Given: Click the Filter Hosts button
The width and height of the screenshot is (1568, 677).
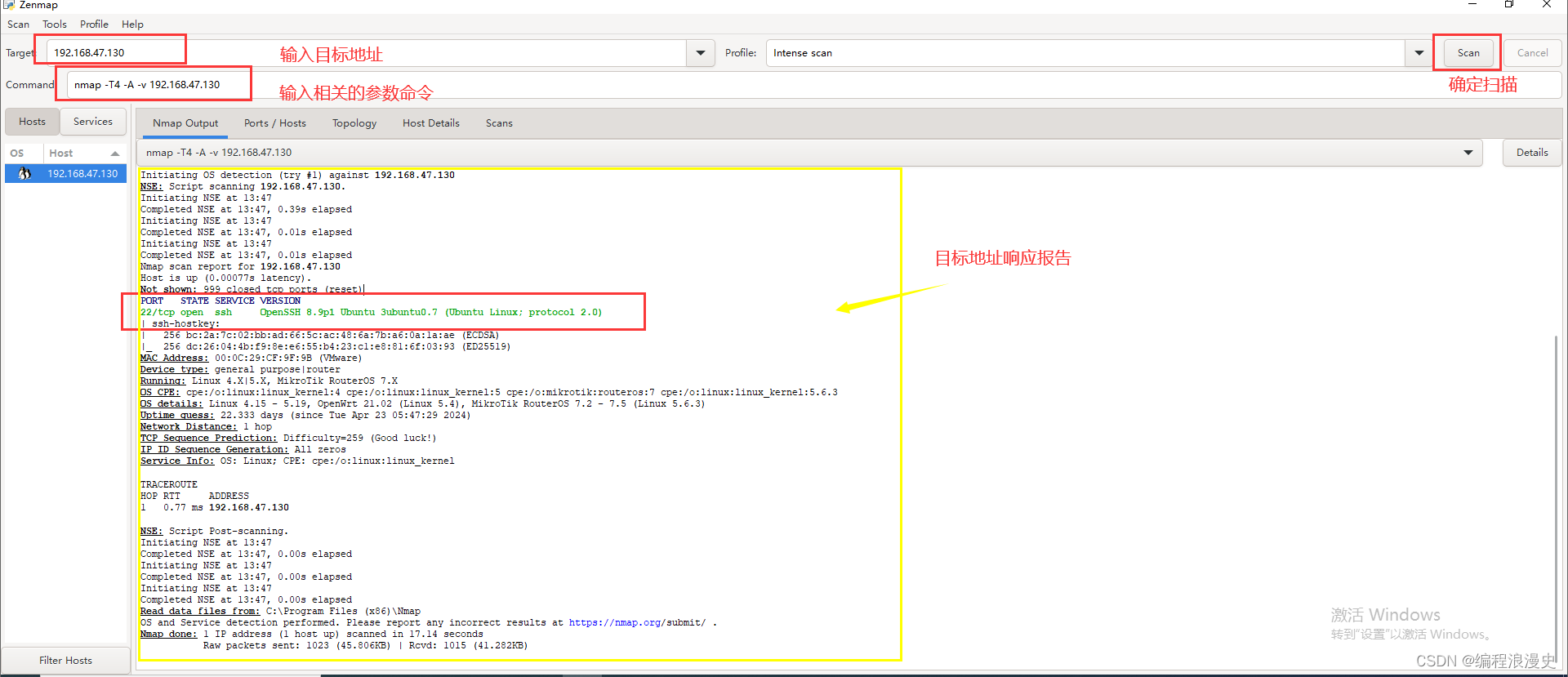Looking at the screenshot, I should click(65, 660).
